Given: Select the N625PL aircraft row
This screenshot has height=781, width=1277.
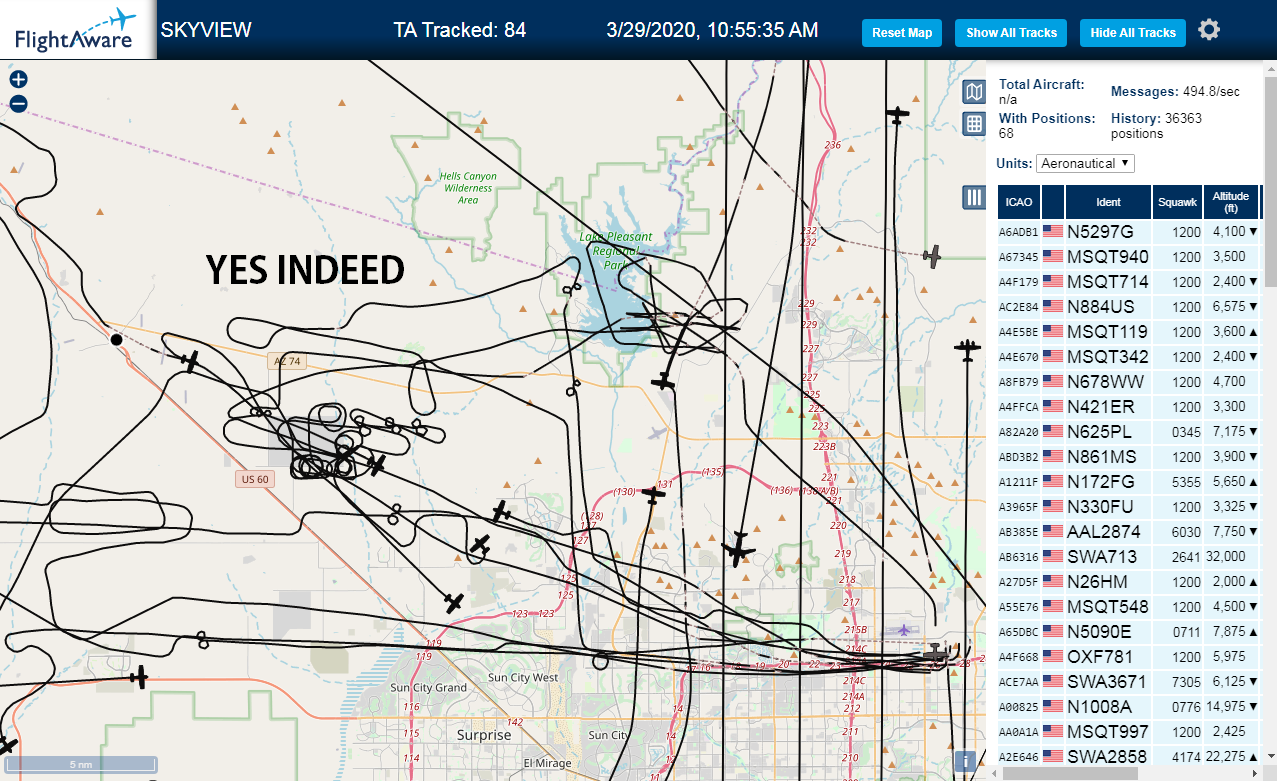Looking at the screenshot, I should tap(1130, 431).
